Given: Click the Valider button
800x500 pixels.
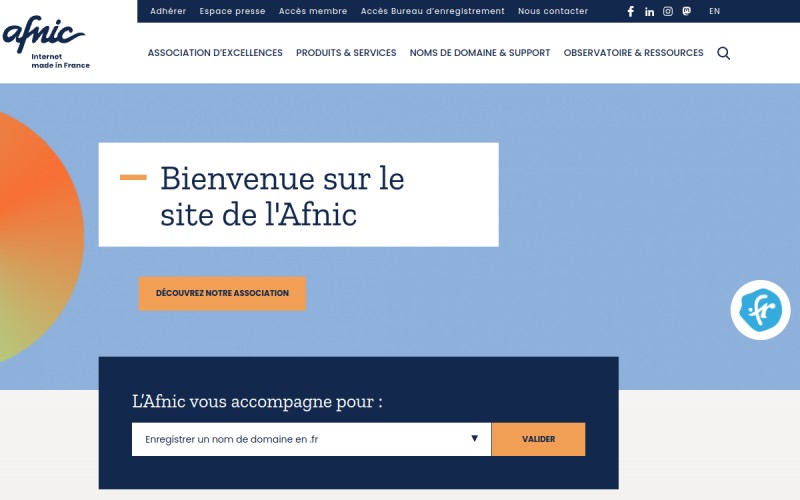Looking at the screenshot, I should click(538, 439).
